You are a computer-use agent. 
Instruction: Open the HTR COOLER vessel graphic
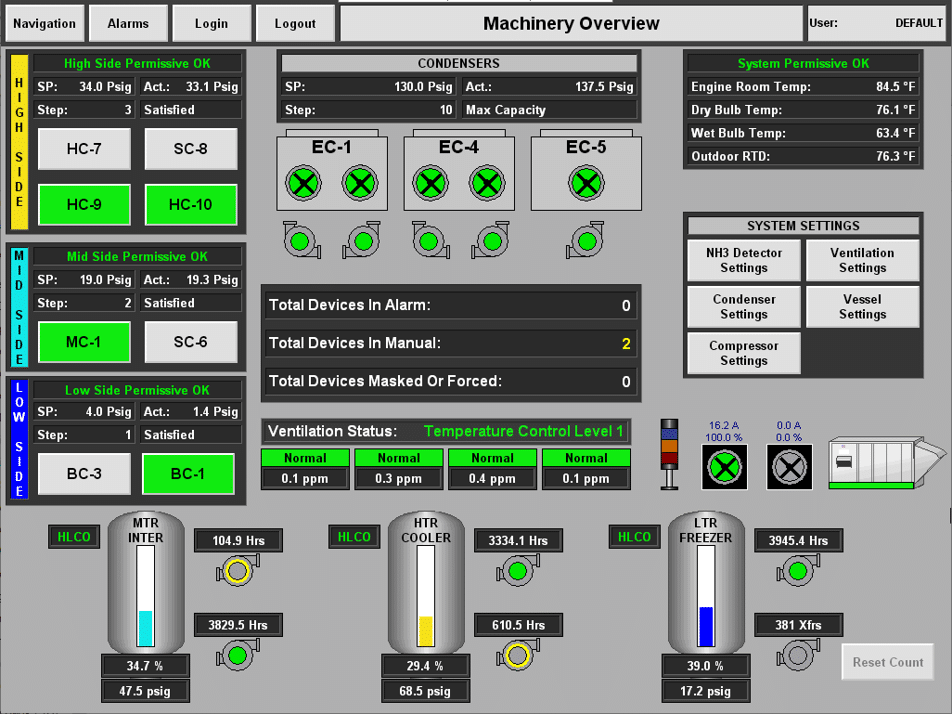426,582
